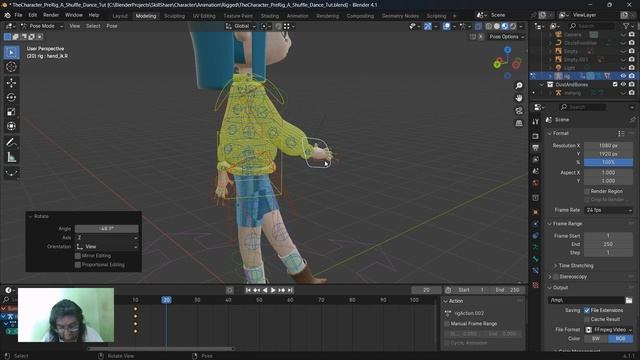Jump to the timeline start frame
This screenshot has height=360, width=640.
pyautogui.click(x=248, y=290)
